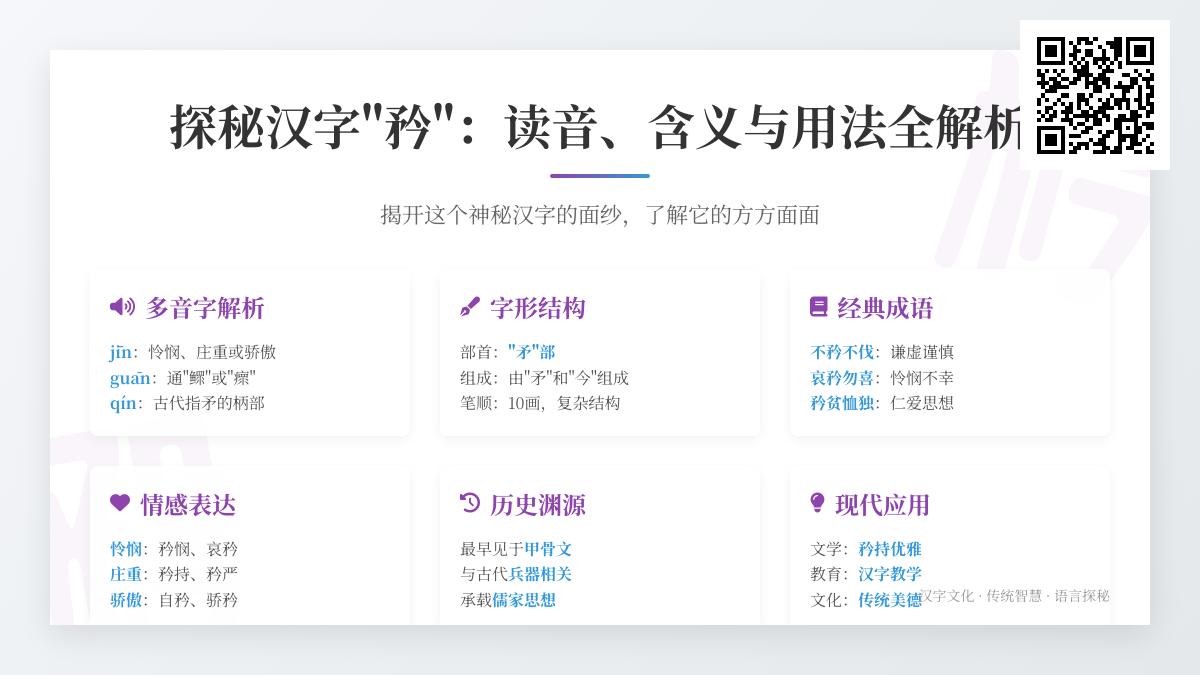Image resolution: width=1200 pixels, height=675 pixels.
Task: Click the definition 古代指矛的柄部
Action: (x=209, y=403)
